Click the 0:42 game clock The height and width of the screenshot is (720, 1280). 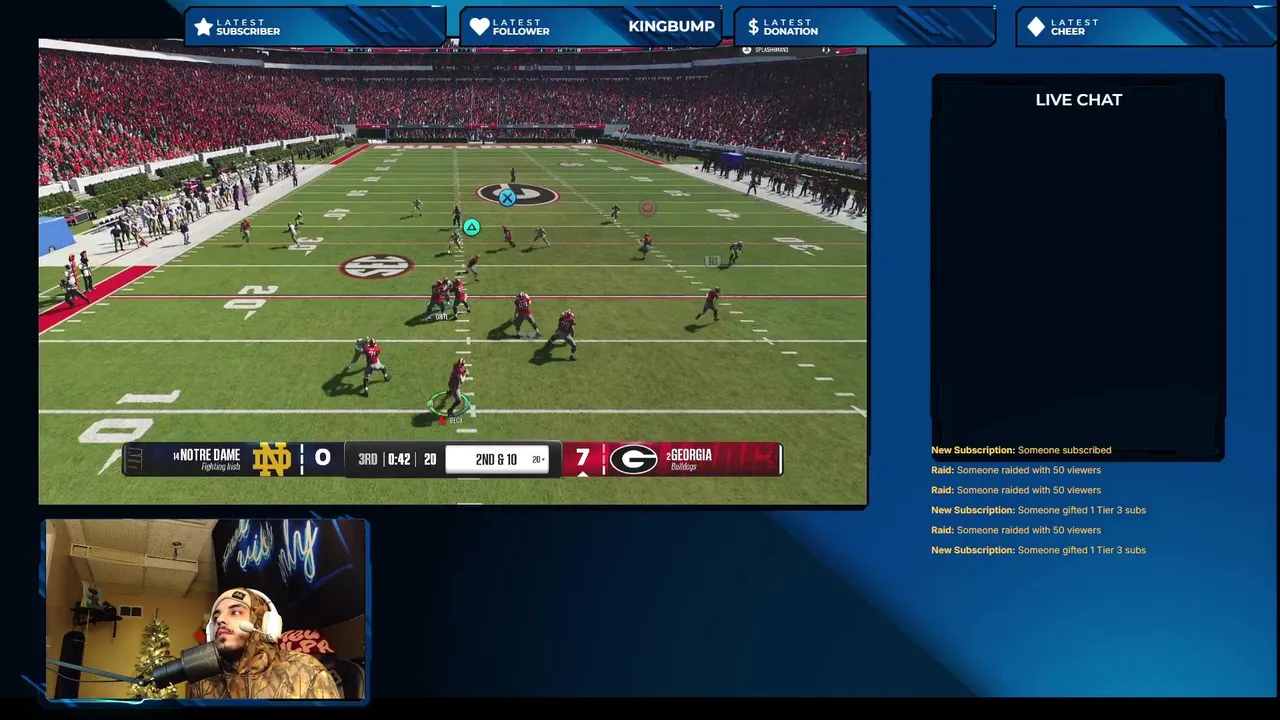(x=399, y=459)
